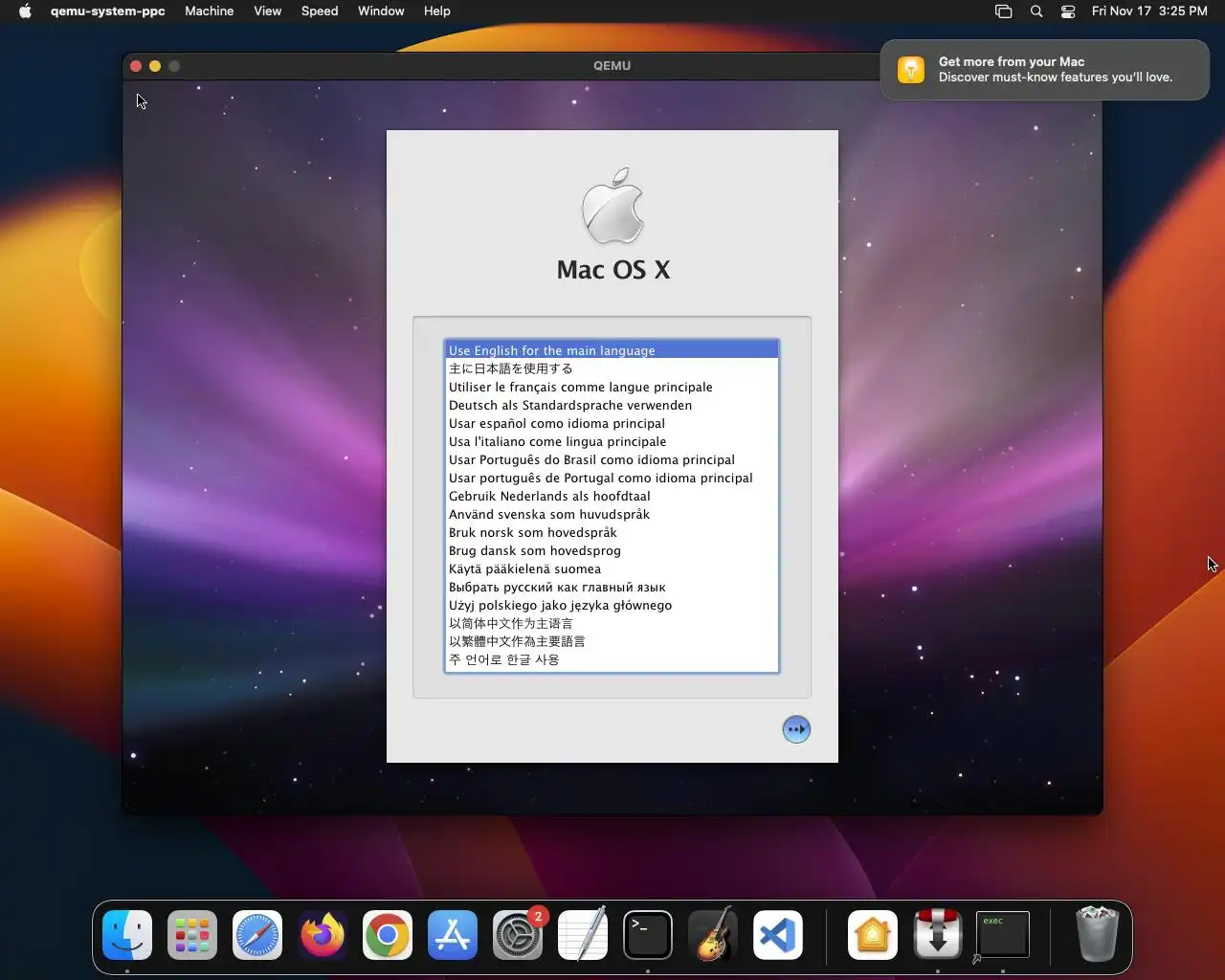
Task: Choose Użyj polskiego jako języka głównego
Action: point(612,605)
